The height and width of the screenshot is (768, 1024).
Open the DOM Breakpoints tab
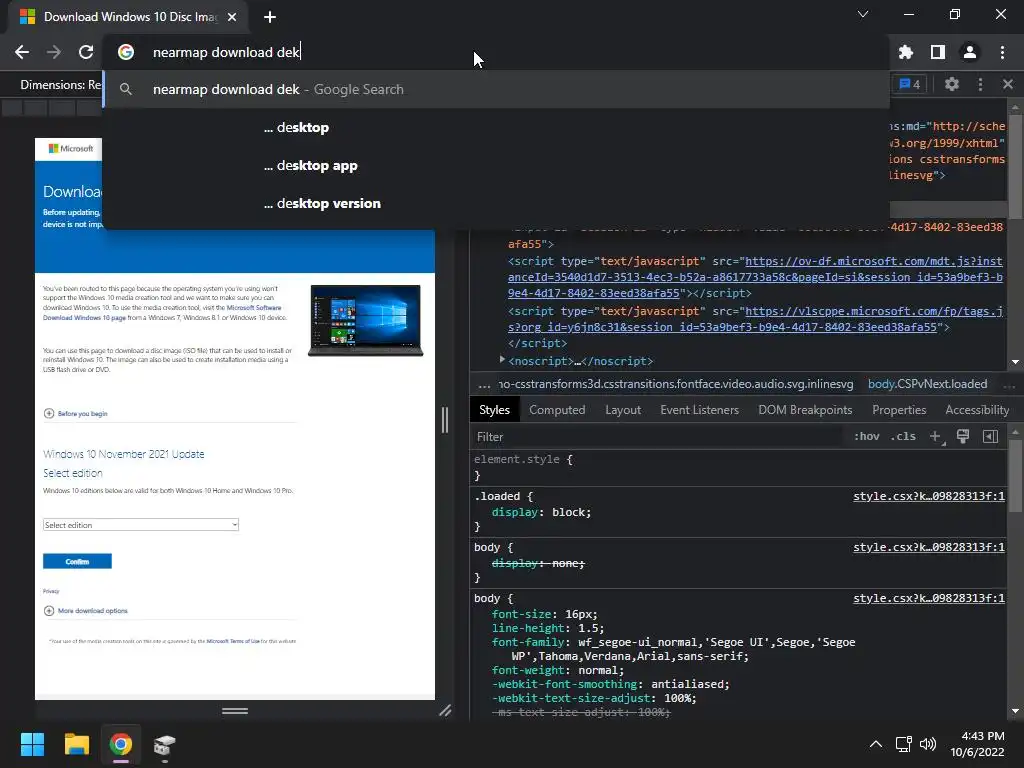pyautogui.click(x=805, y=410)
